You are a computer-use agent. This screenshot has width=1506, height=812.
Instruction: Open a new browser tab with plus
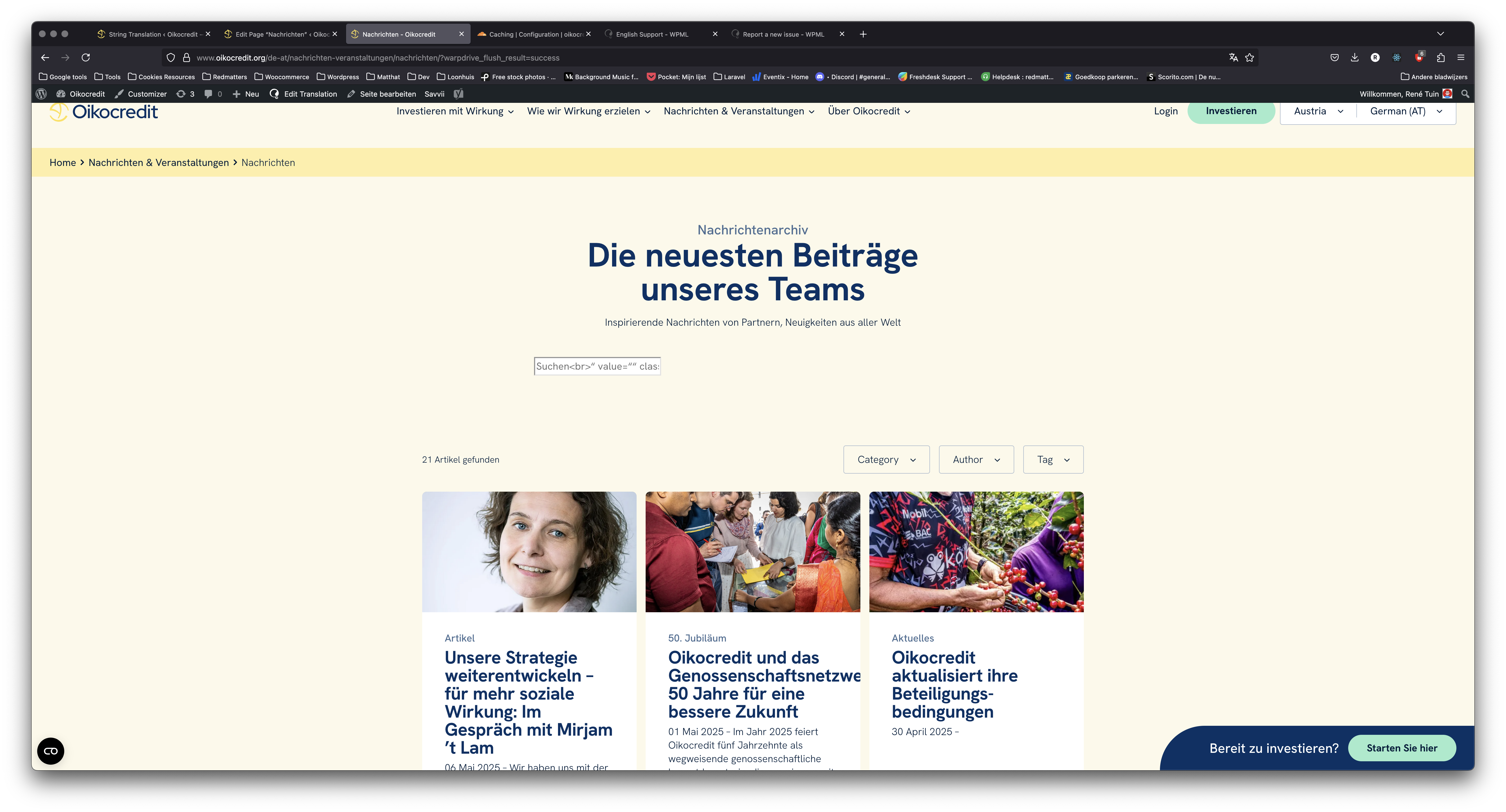tap(863, 34)
